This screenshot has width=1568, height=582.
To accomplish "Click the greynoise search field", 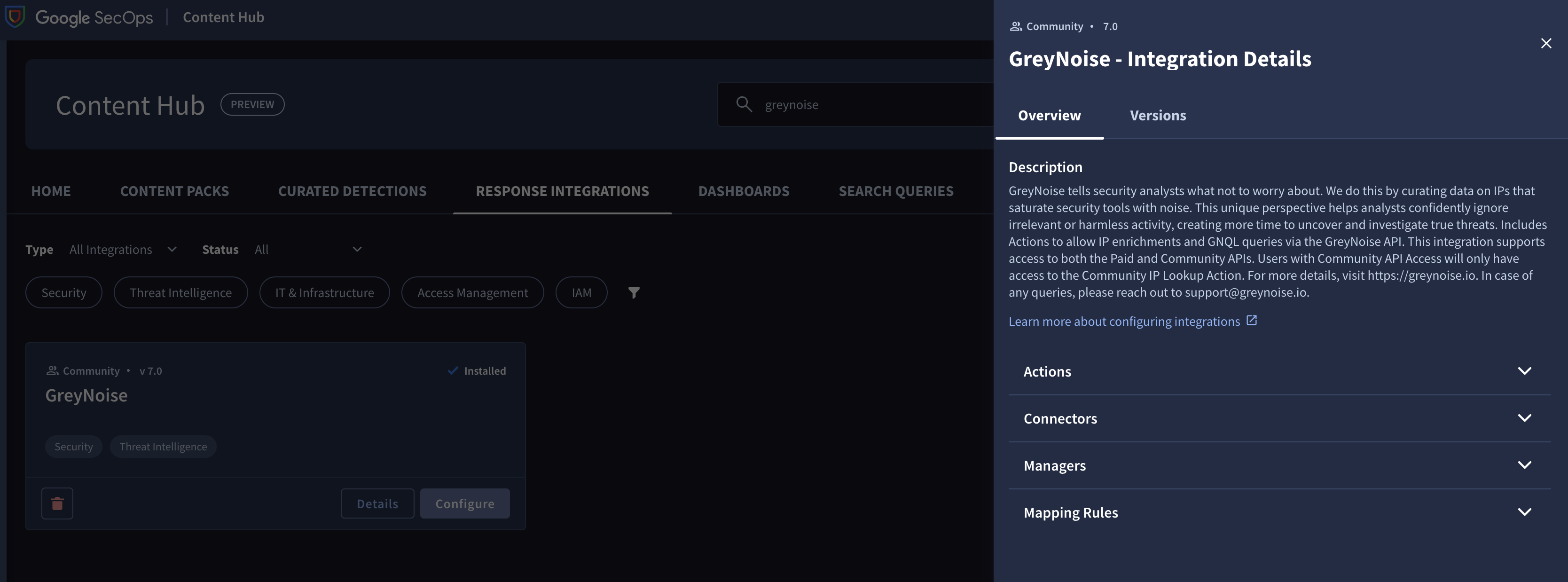I will coord(864,105).
